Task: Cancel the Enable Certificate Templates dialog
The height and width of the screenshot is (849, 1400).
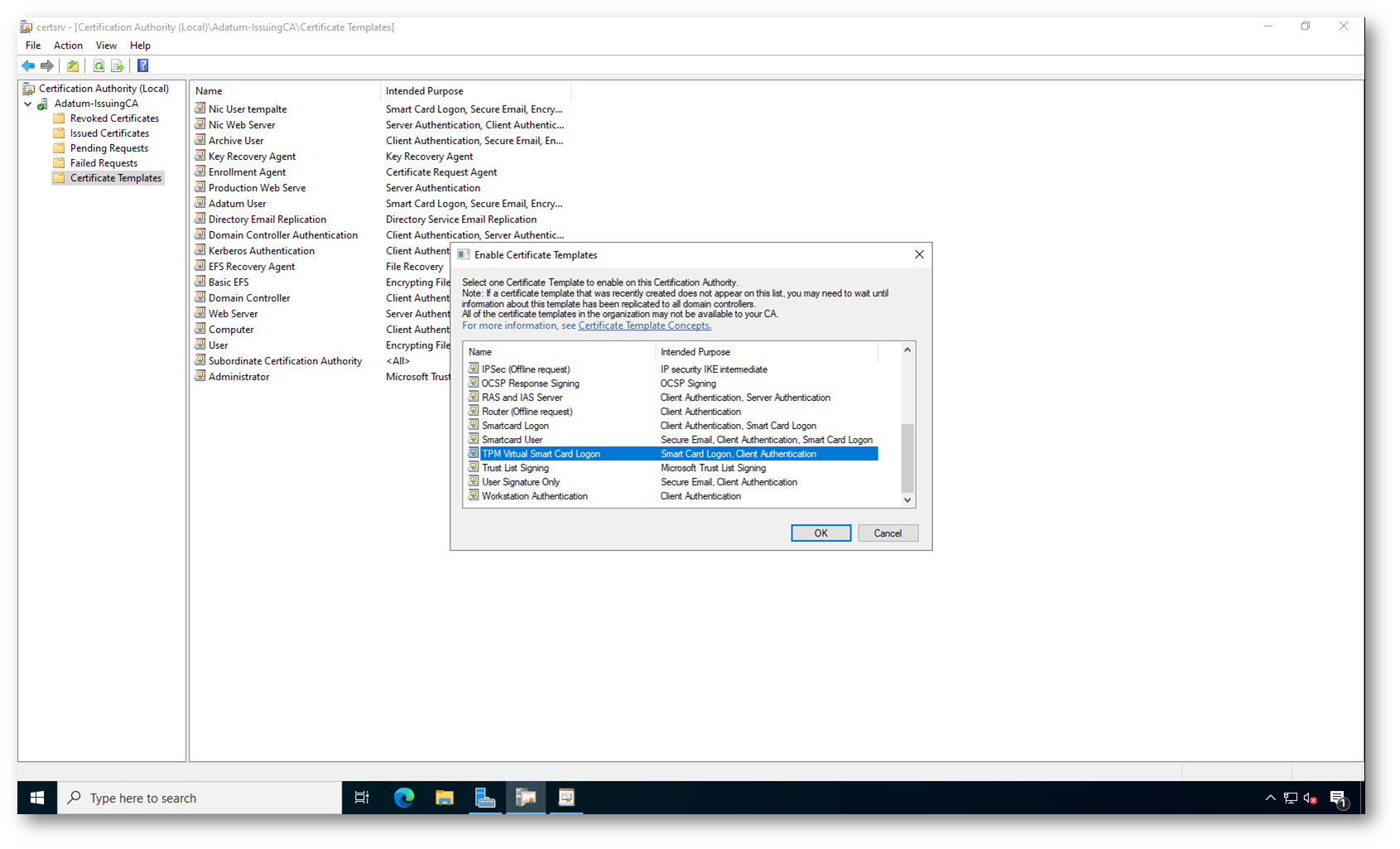Action: pos(888,533)
